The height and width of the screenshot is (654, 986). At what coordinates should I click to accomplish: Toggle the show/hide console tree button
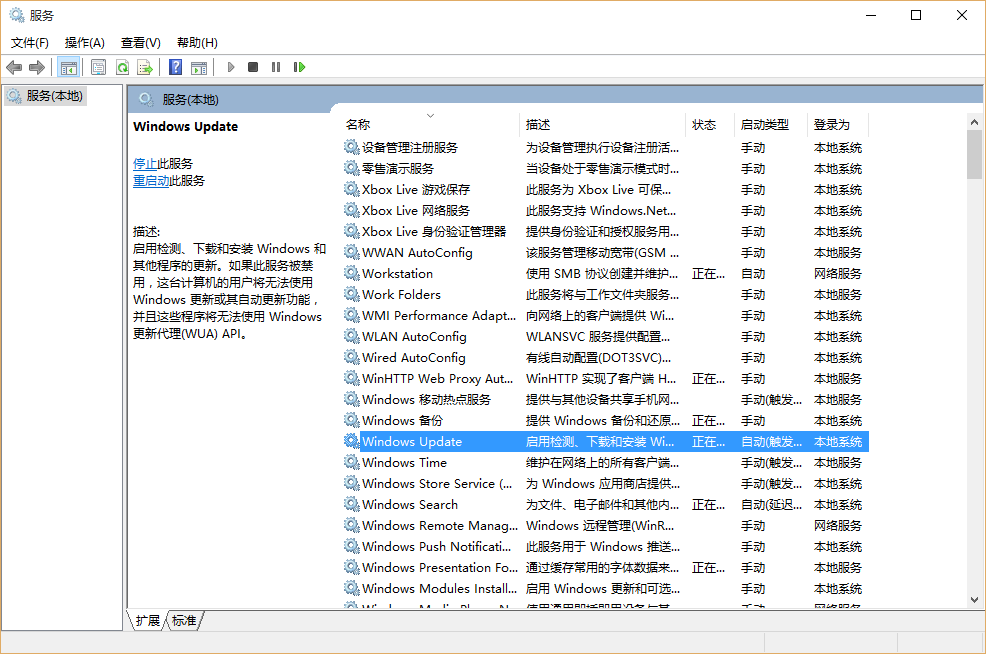click(x=69, y=67)
